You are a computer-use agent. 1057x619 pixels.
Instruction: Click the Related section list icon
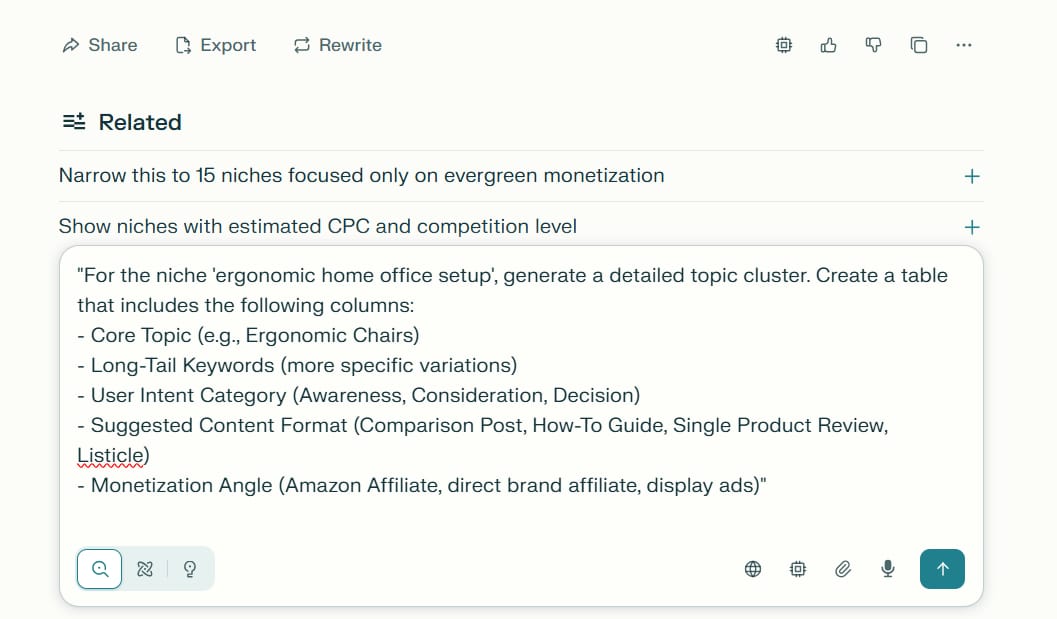tap(74, 122)
